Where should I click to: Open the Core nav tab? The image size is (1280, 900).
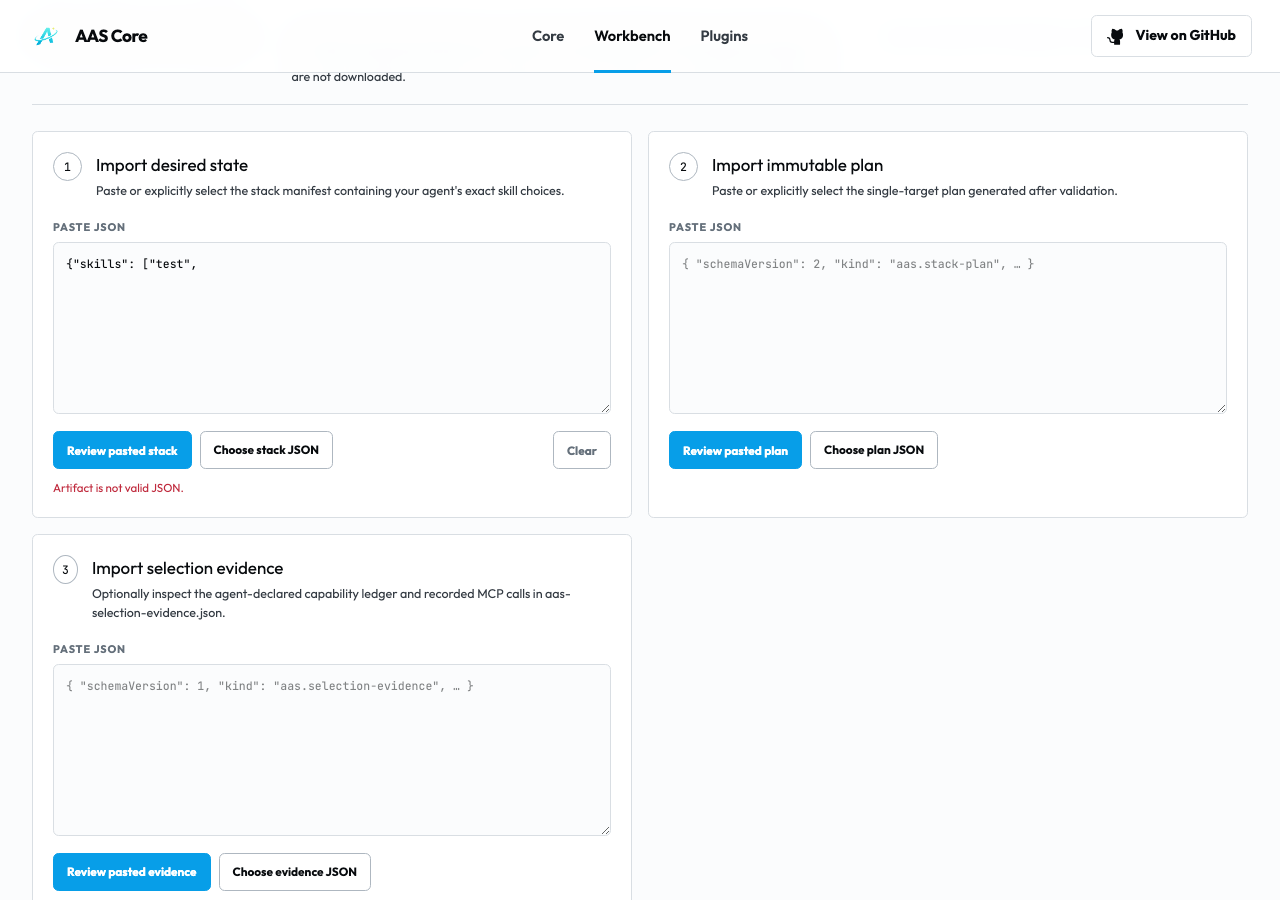pos(548,36)
